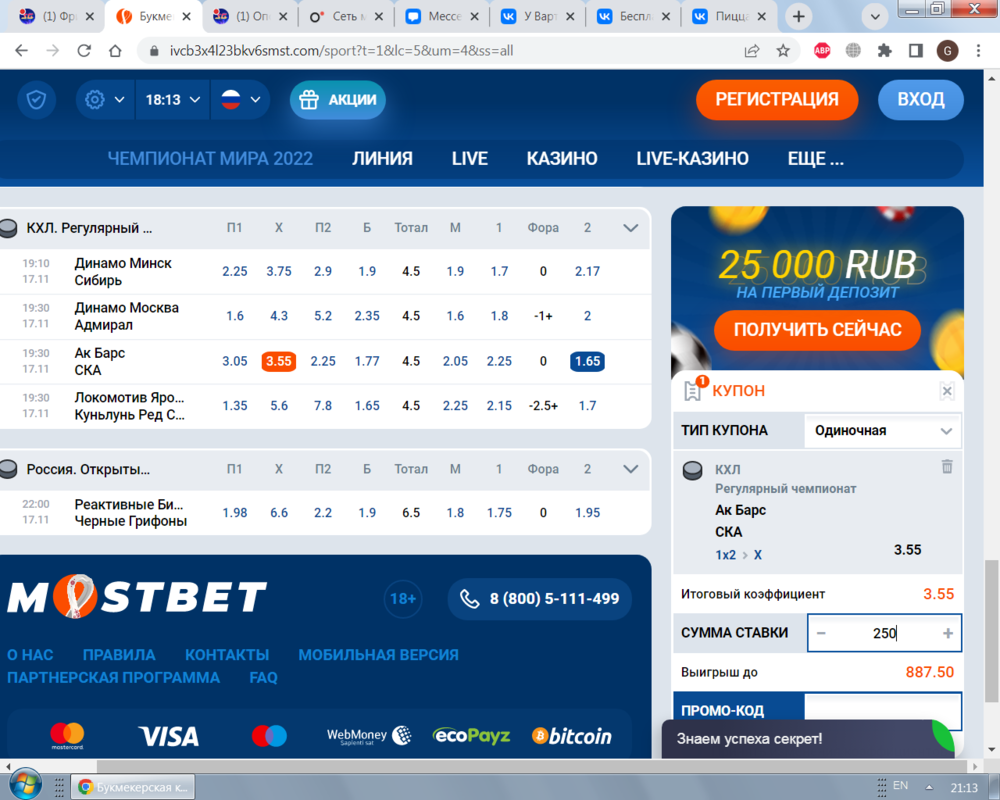
Task: Decrease the stake with the minus button
Action: tap(821, 633)
